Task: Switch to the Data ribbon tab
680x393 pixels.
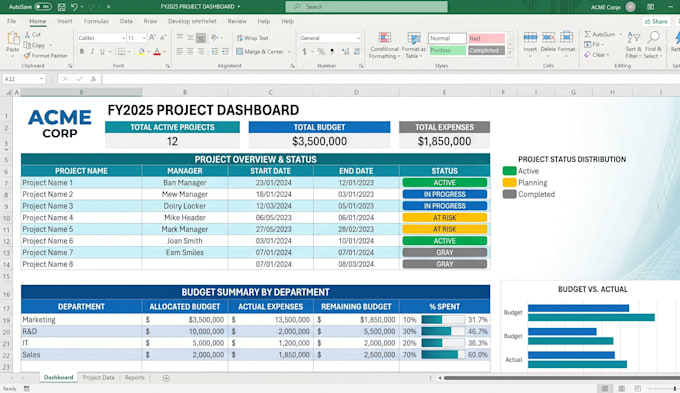Action: click(126, 21)
